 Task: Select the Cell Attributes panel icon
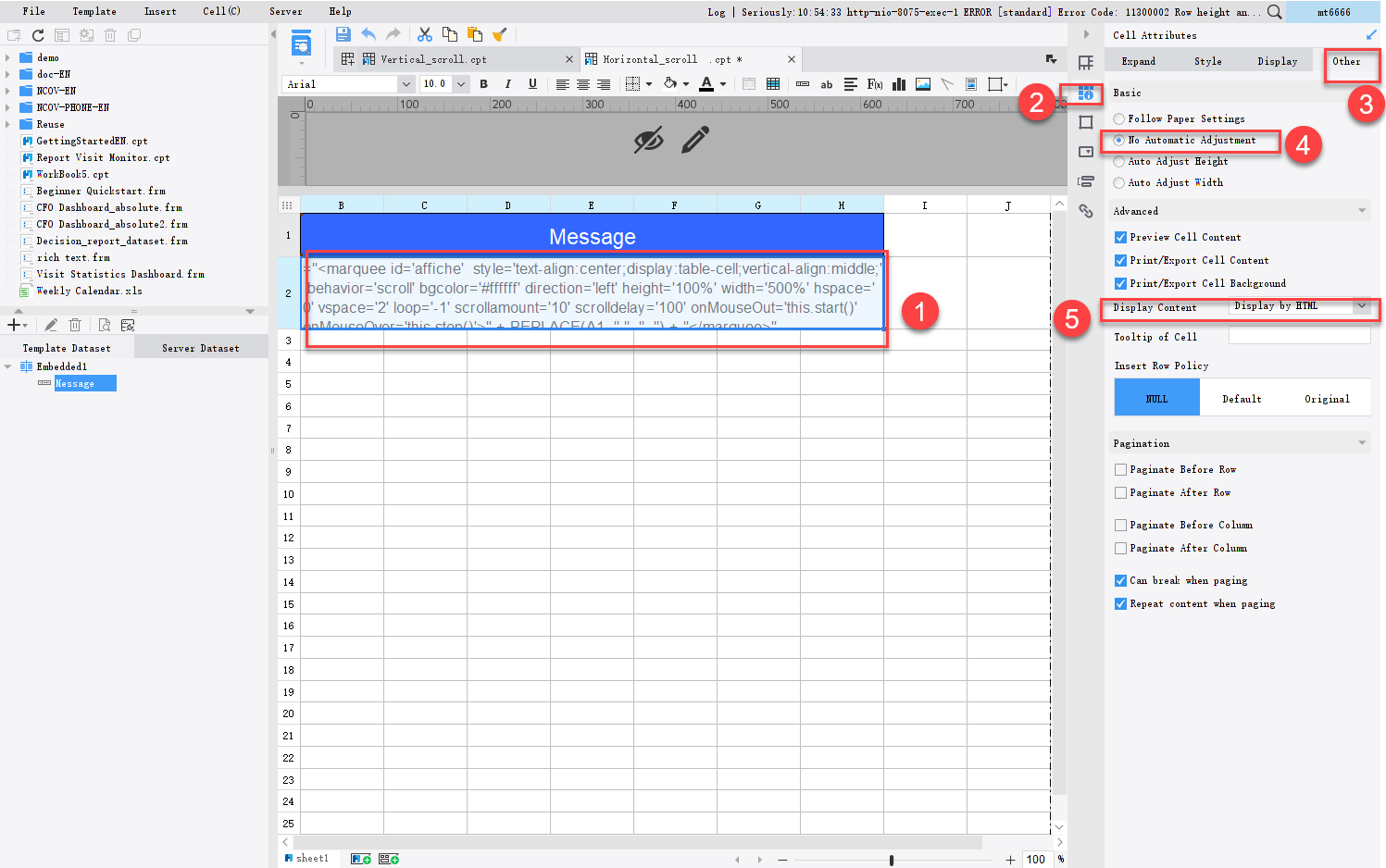(1084, 93)
